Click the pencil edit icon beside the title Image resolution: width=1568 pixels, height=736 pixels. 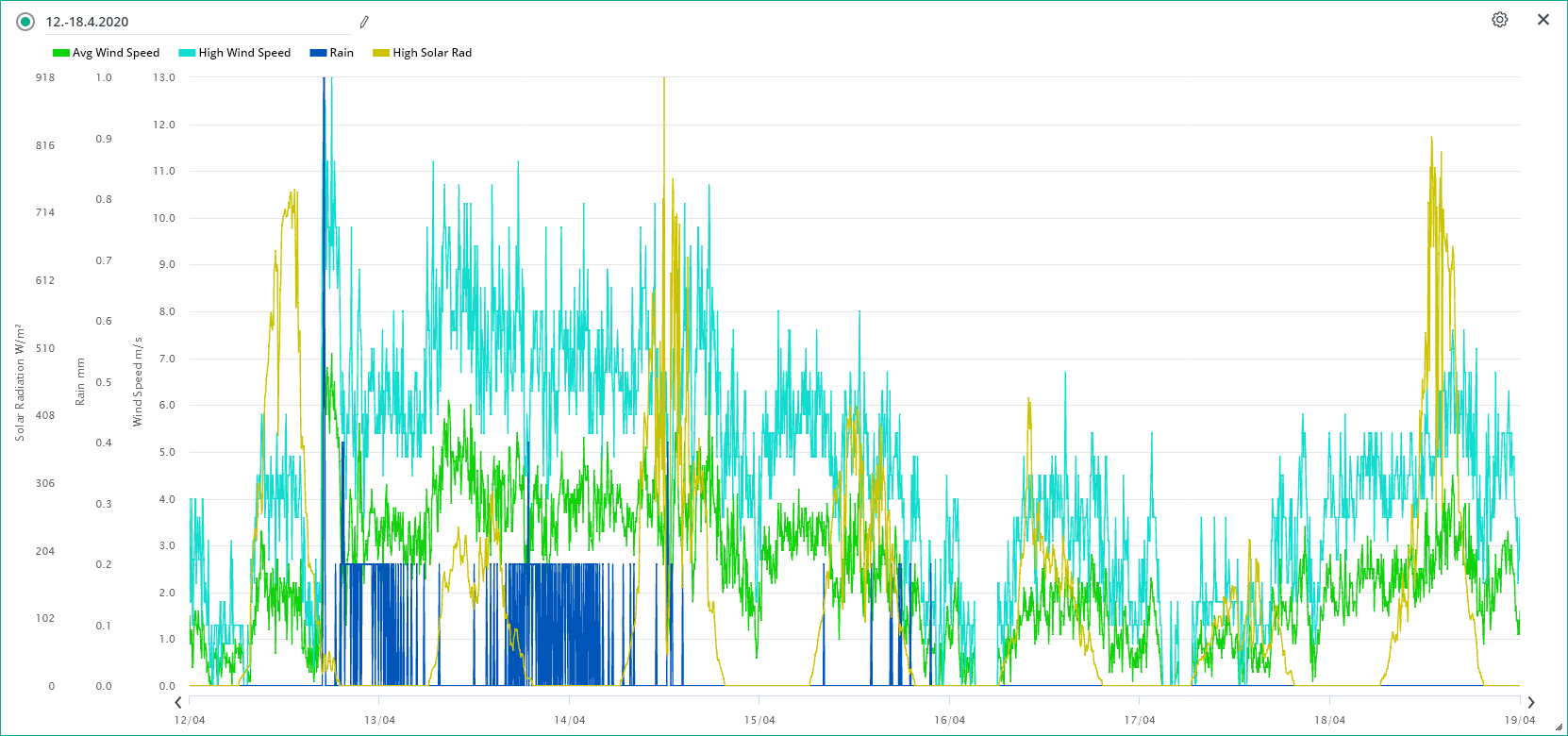point(364,22)
